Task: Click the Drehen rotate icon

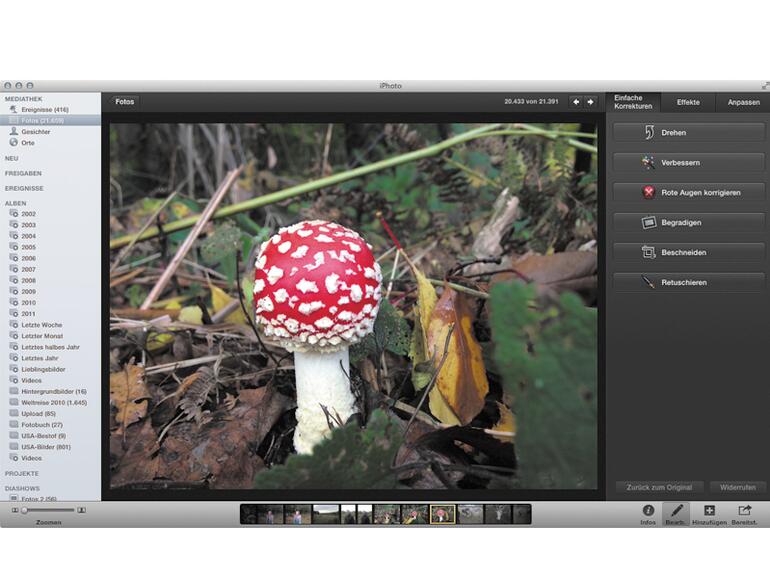Action: [x=649, y=133]
